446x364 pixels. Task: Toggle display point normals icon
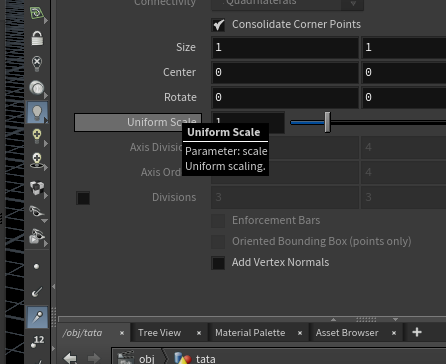pos(37,292)
